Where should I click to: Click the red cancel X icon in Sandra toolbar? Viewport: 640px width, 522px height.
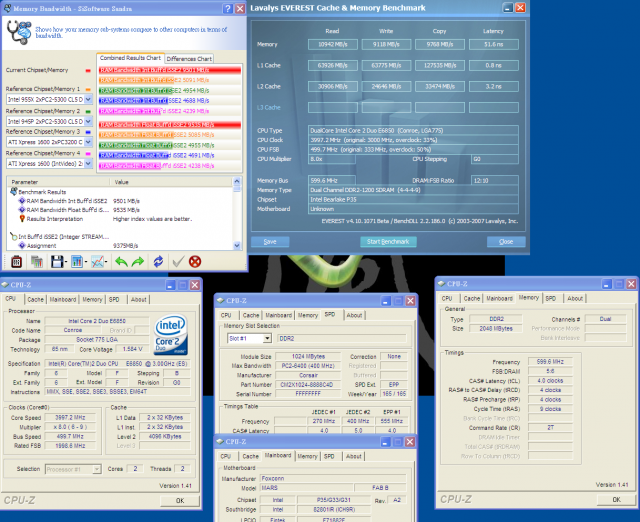pyautogui.click(x=195, y=262)
